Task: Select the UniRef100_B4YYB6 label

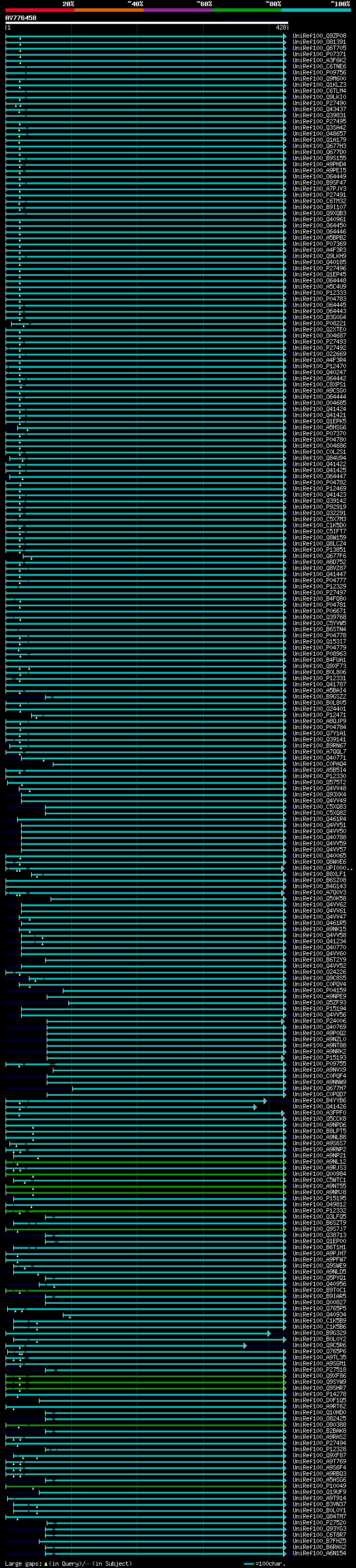Action: [319, 1101]
